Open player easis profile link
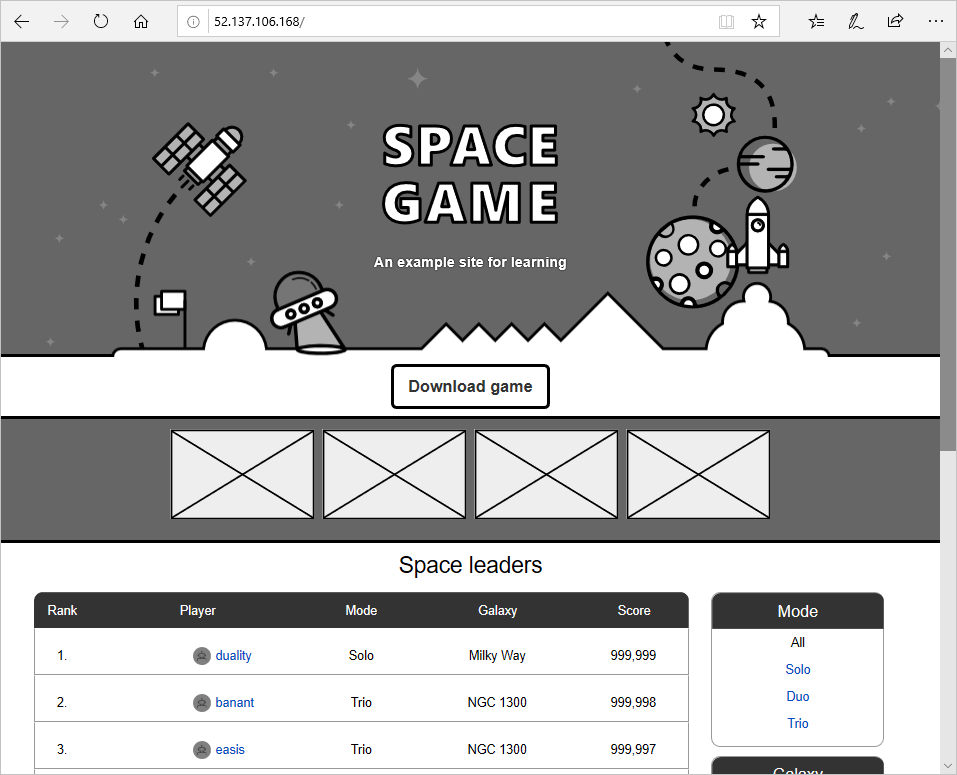Screen dimensions: 957x775 [x=229, y=749]
